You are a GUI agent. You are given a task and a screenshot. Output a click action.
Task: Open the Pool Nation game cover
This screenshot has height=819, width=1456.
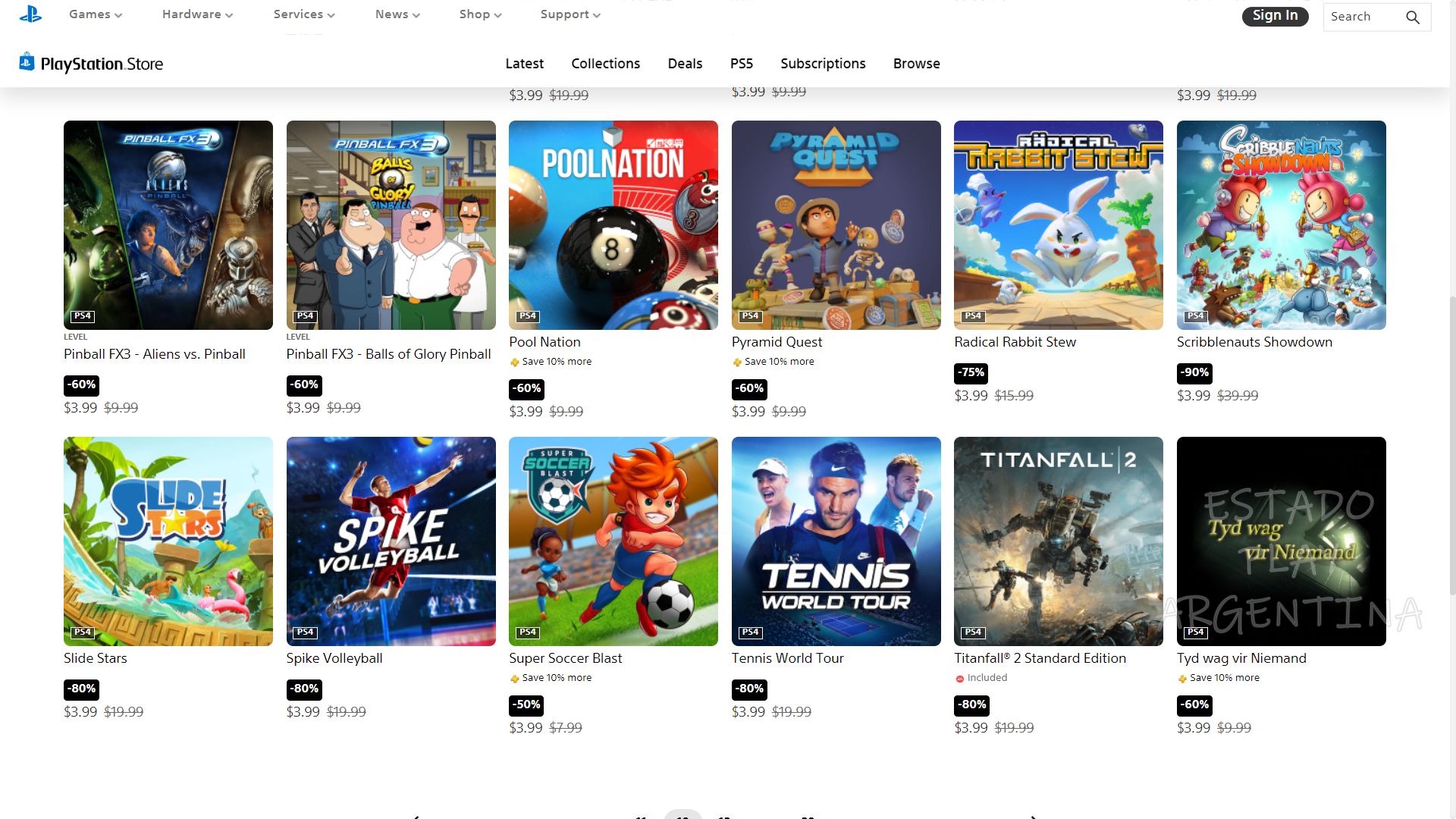(613, 224)
